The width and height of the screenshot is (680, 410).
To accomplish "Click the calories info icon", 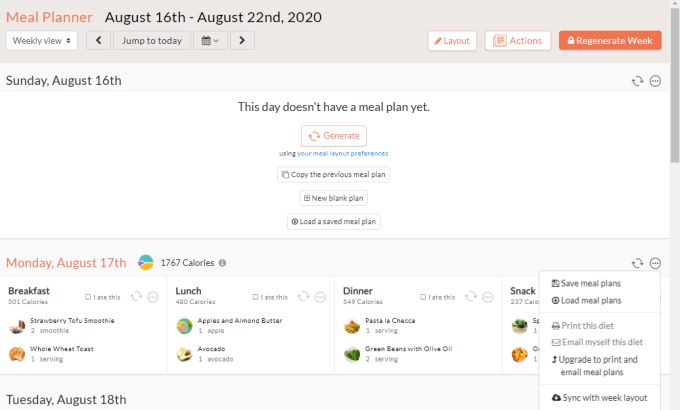I will [222, 263].
